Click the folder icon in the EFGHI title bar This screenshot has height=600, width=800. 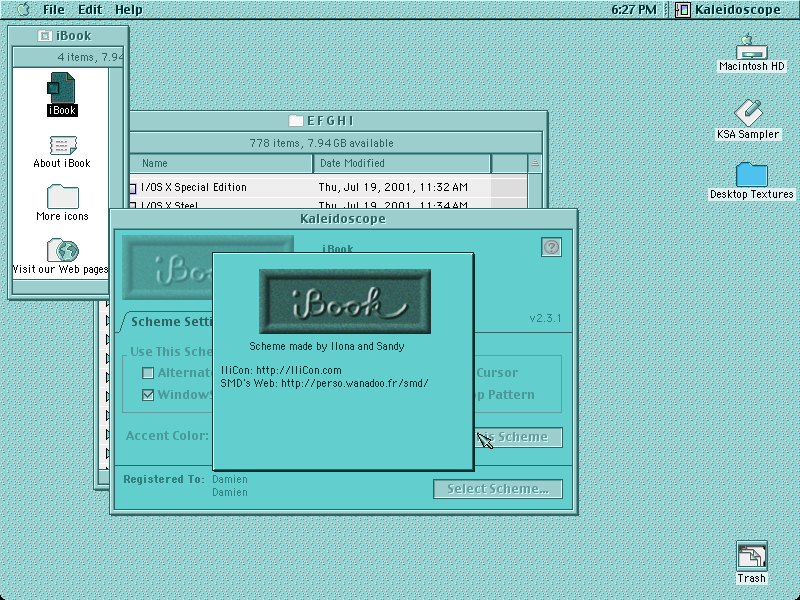tap(295, 120)
